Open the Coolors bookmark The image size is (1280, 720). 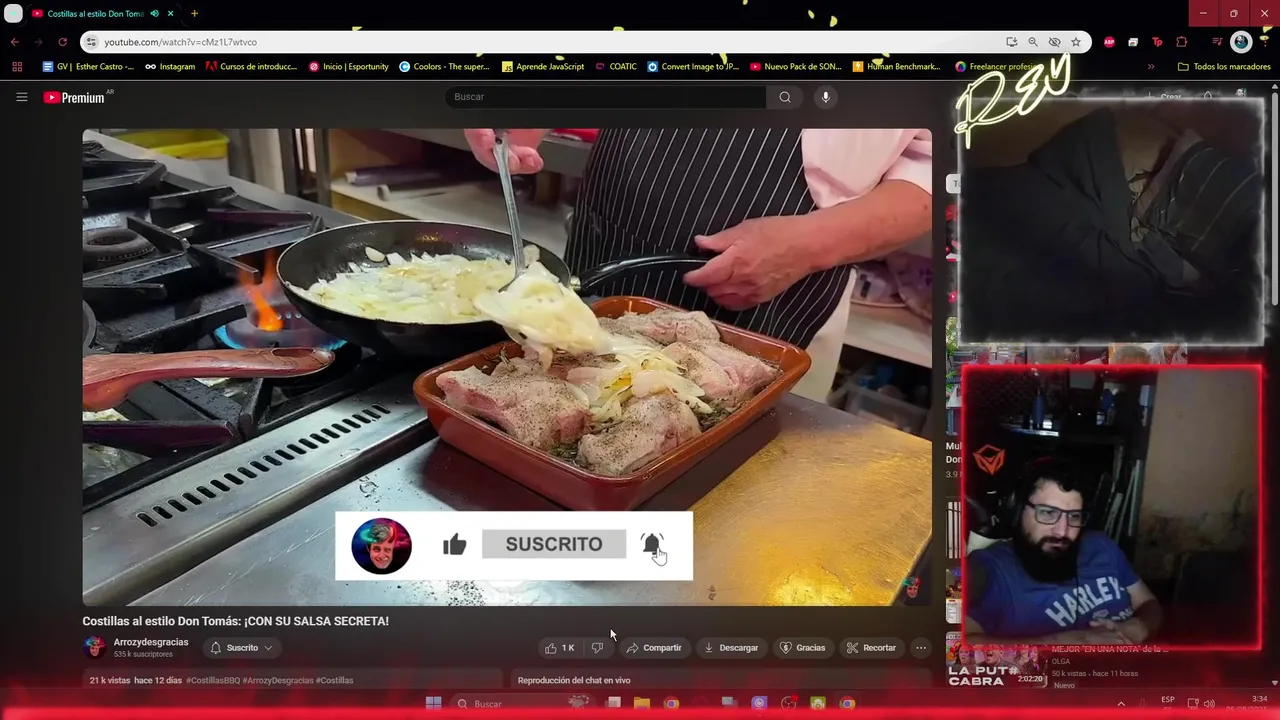point(445,67)
